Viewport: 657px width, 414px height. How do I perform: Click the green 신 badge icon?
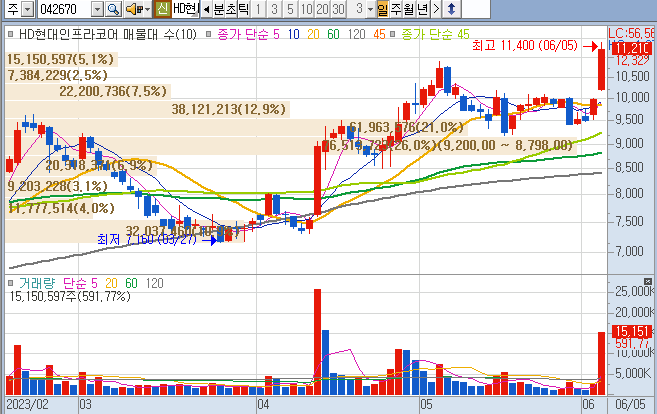[x=163, y=9]
